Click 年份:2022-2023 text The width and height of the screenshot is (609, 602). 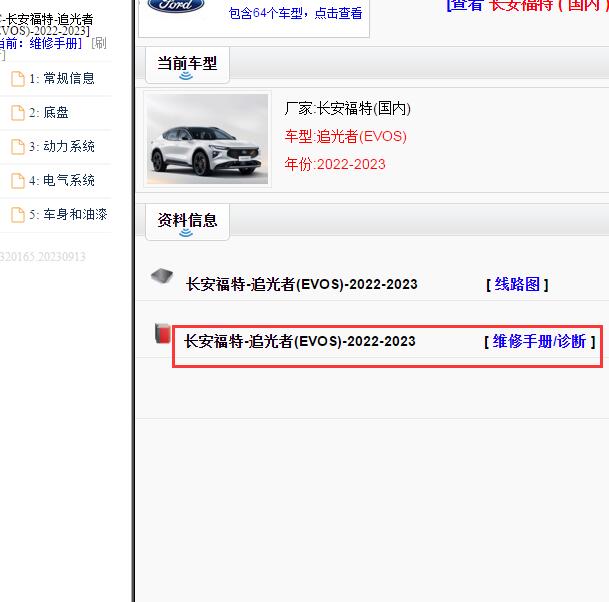tap(335, 164)
